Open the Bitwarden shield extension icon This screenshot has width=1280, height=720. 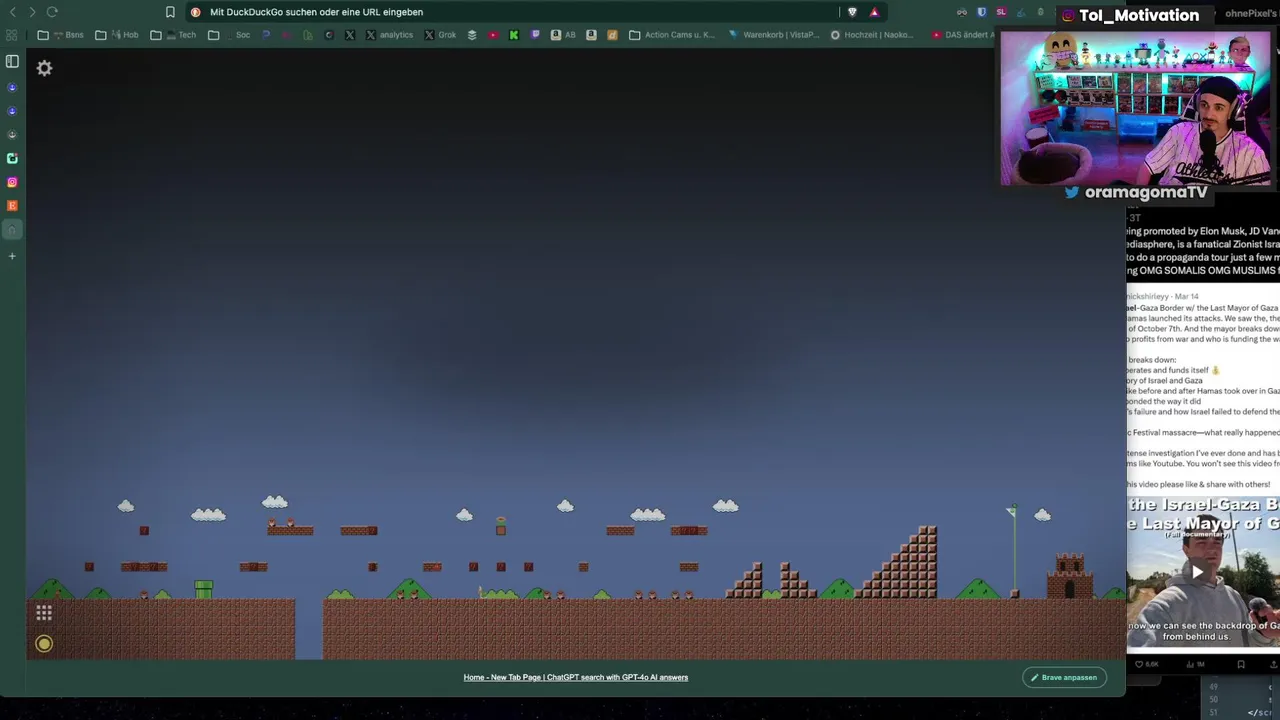pyautogui.click(x=981, y=12)
